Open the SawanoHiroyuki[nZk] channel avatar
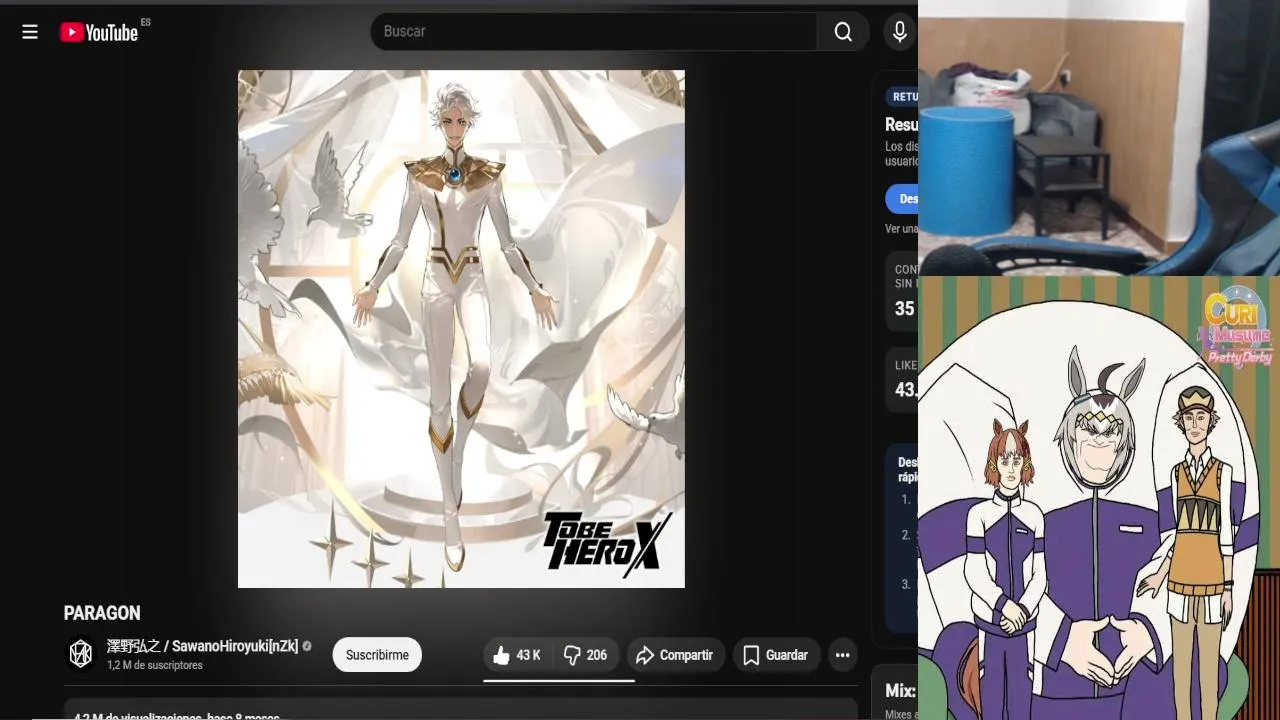The height and width of the screenshot is (720, 1280). [81, 654]
